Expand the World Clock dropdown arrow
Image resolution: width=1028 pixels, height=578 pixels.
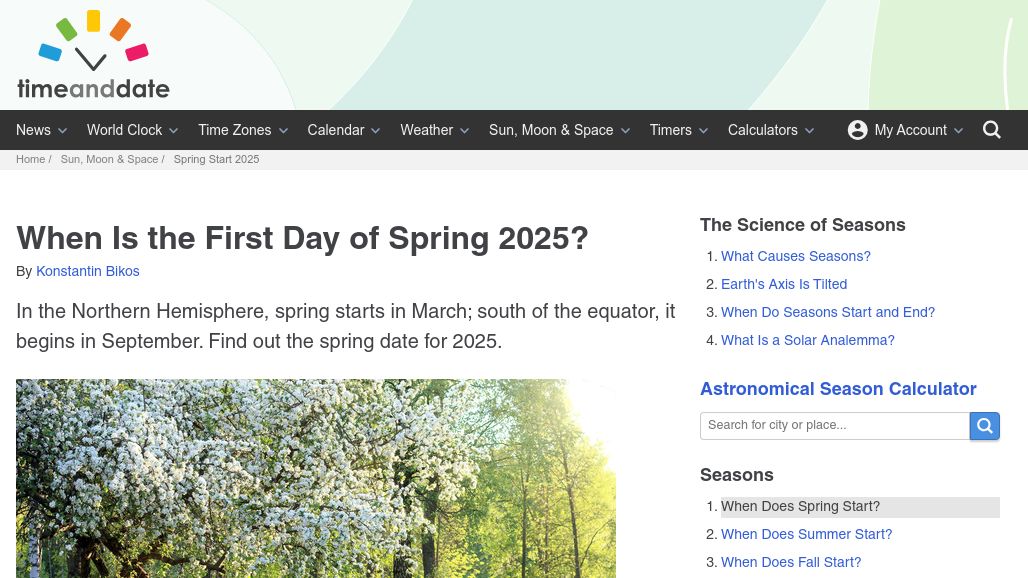pyautogui.click(x=174, y=130)
